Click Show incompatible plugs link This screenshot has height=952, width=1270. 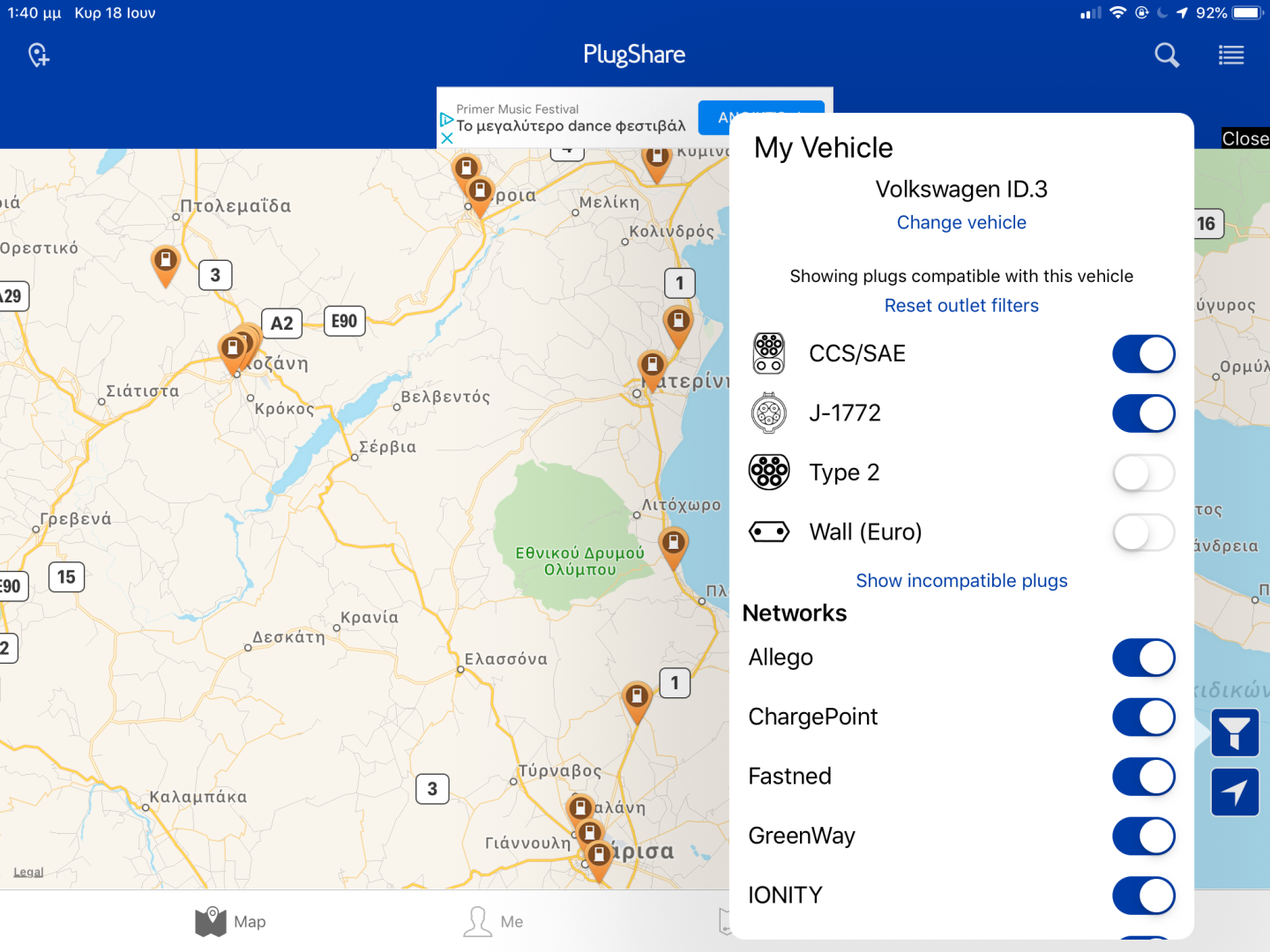pyautogui.click(x=961, y=580)
